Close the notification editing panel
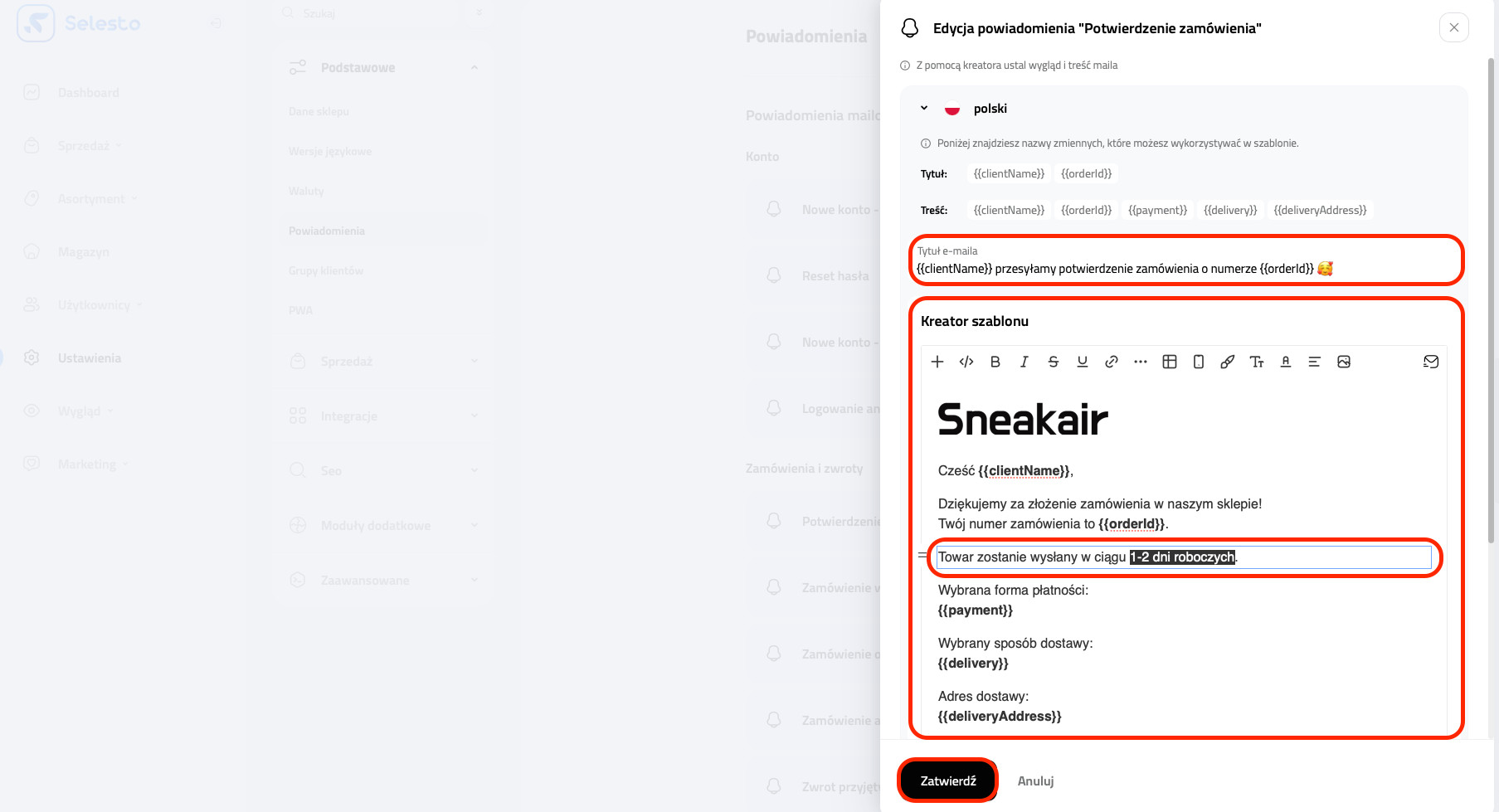 tap(1453, 27)
